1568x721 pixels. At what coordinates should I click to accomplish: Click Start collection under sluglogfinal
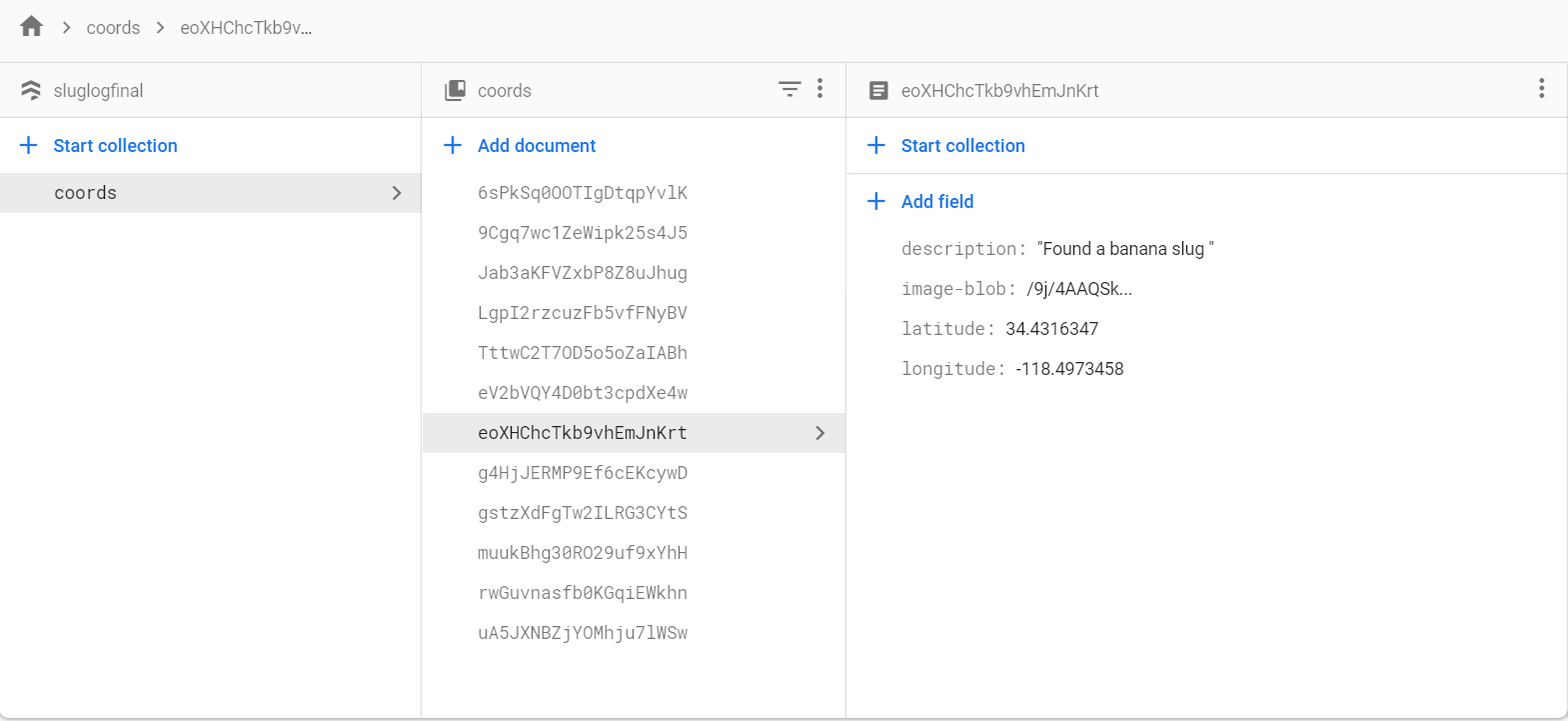click(115, 146)
